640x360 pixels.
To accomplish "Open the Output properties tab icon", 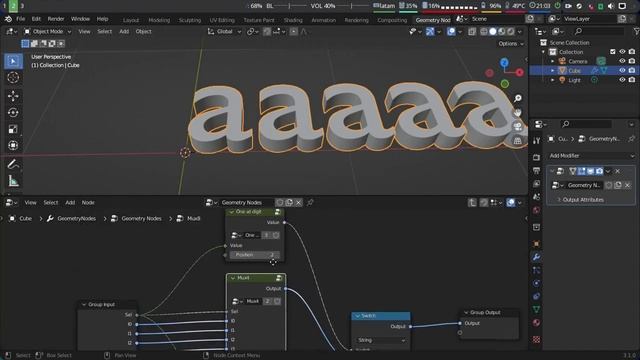I will [x=536, y=170].
